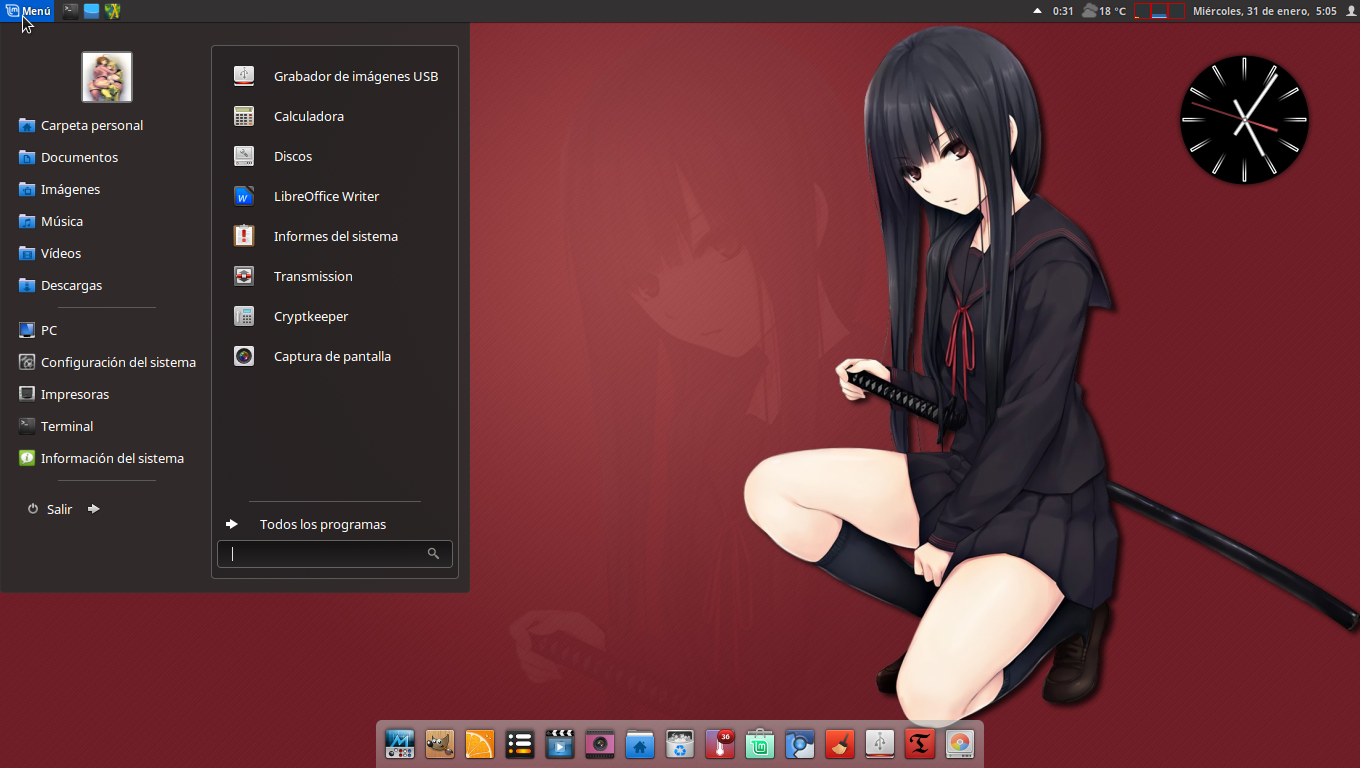Focus the menu search field
1360x768 pixels.
coord(334,553)
